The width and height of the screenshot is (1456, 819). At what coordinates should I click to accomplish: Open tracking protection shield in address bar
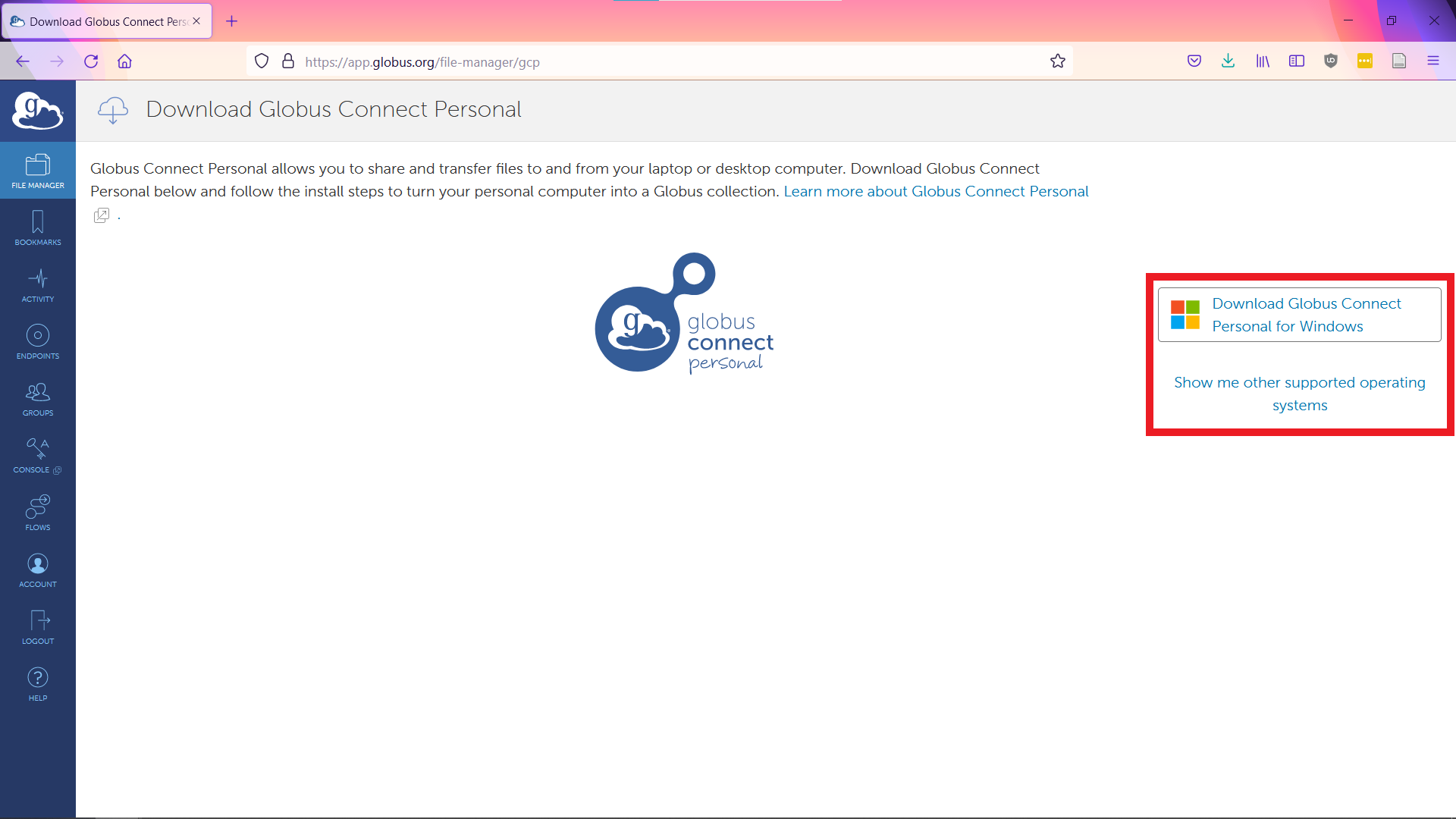[x=262, y=61]
